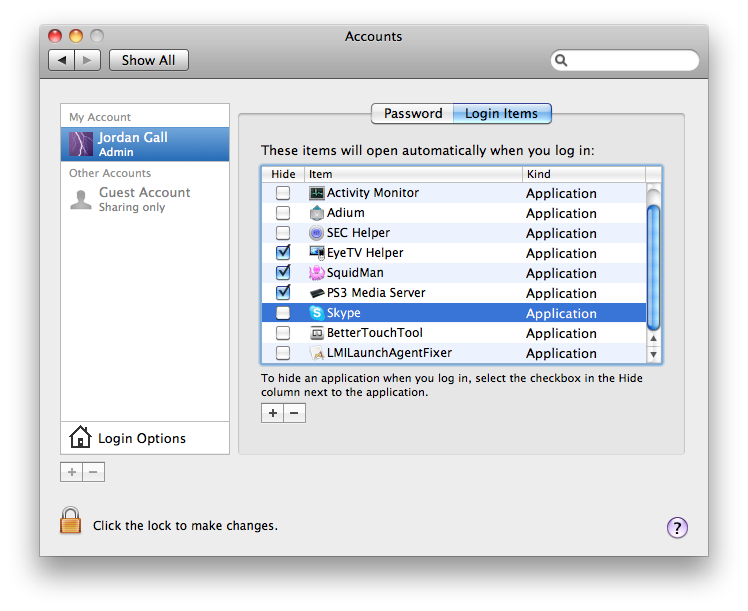Check Hide box for BetterTouchTool
The height and width of the screenshot is (611, 748).
(283, 333)
